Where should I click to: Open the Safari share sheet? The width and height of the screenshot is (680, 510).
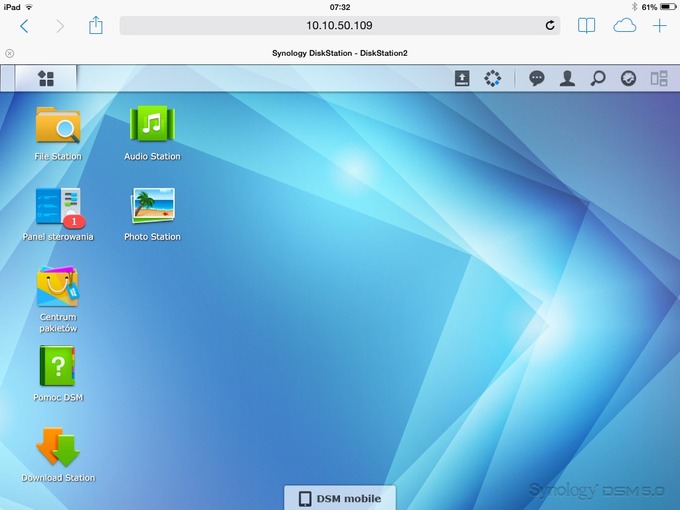tap(95, 25)
